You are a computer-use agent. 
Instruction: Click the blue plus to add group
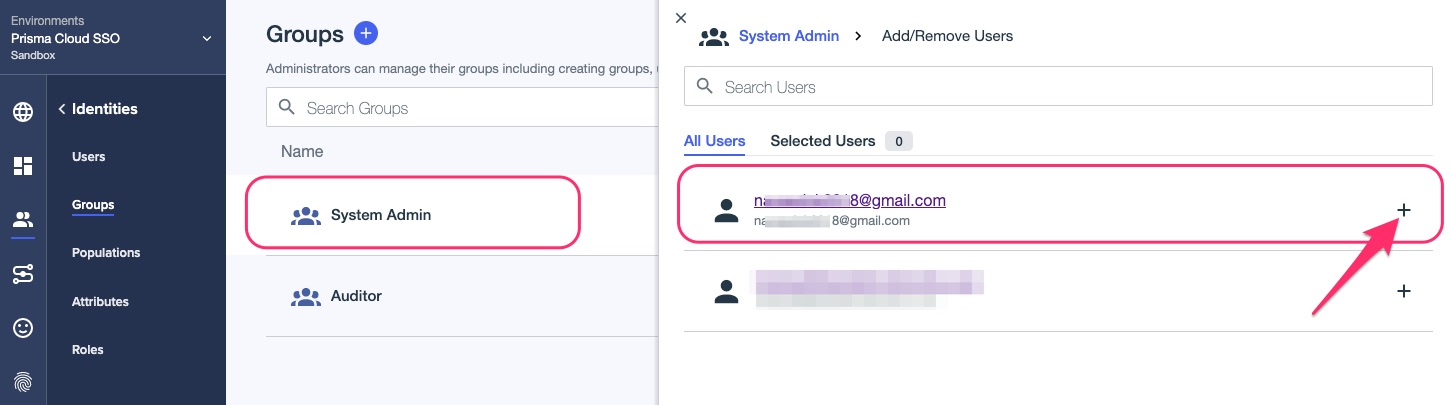[366, 34]
